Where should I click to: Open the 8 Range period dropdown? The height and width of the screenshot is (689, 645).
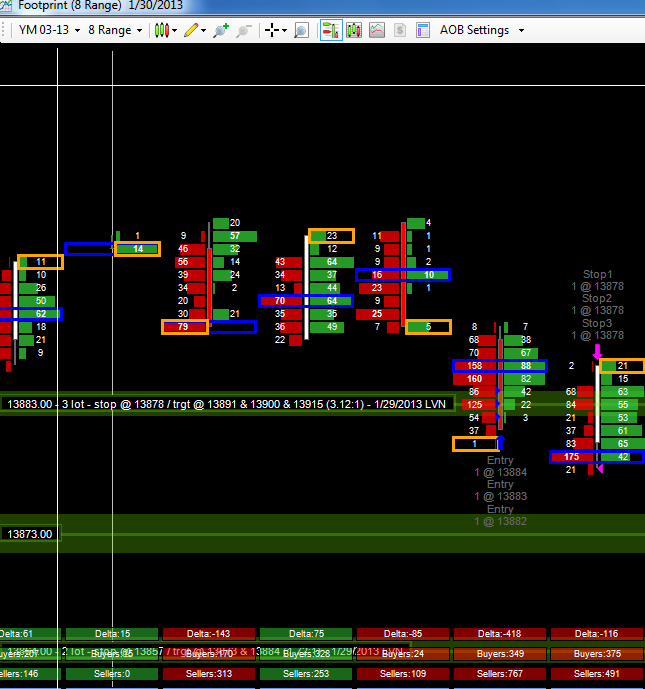[x=115, y=30]
